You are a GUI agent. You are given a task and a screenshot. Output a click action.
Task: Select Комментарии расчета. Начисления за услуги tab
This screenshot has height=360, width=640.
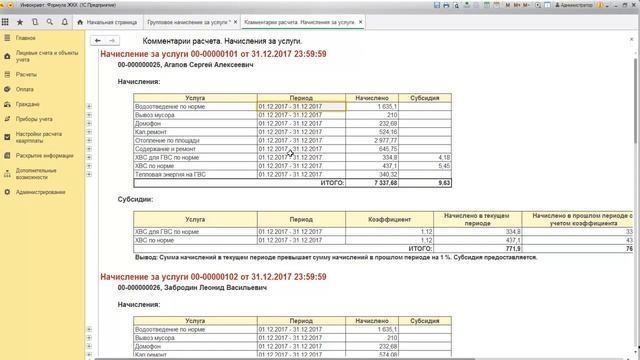(x=299, y=22)
